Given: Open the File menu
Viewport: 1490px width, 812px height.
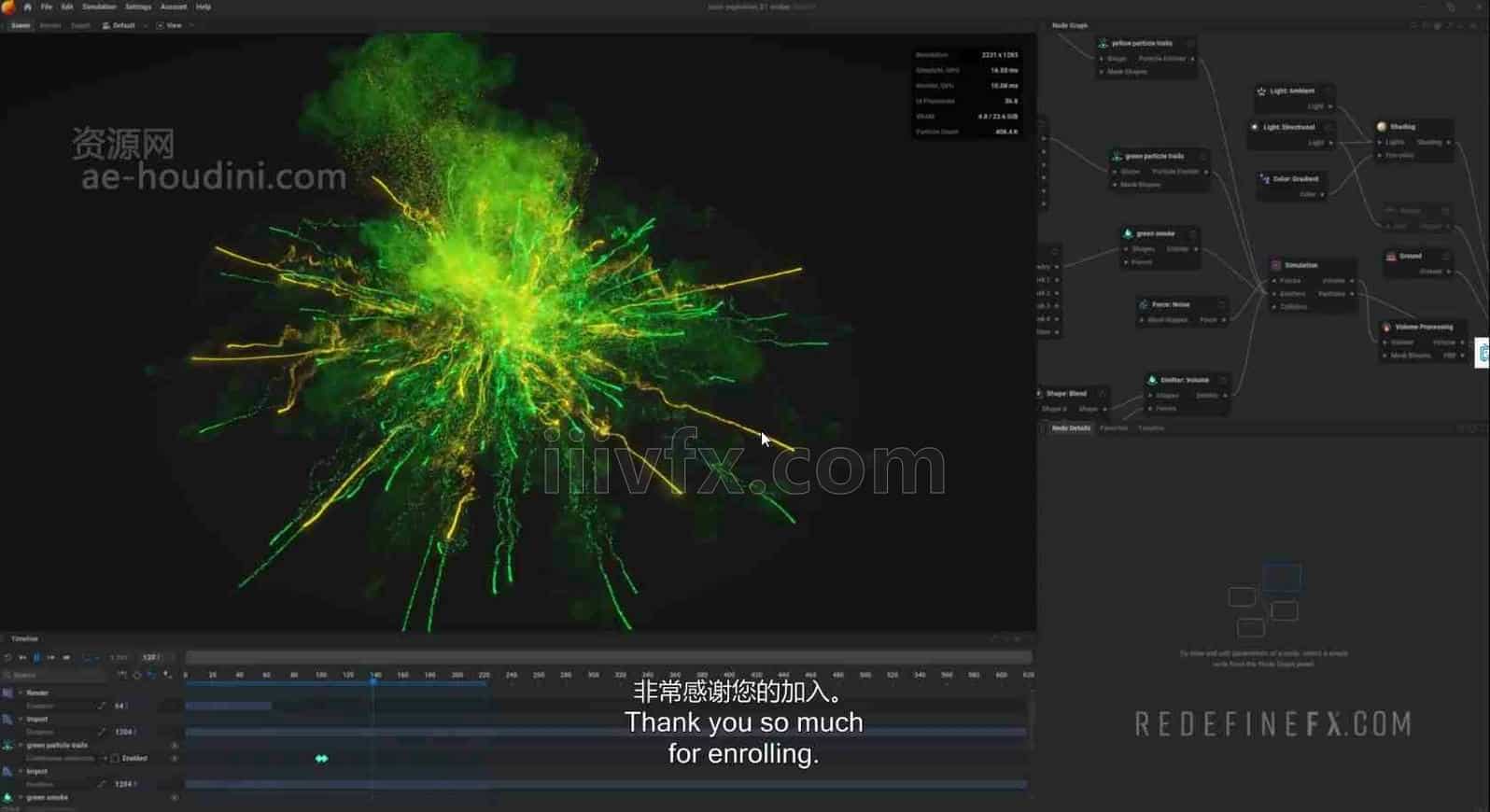Looking at the screenshot, I should (46, 7).
